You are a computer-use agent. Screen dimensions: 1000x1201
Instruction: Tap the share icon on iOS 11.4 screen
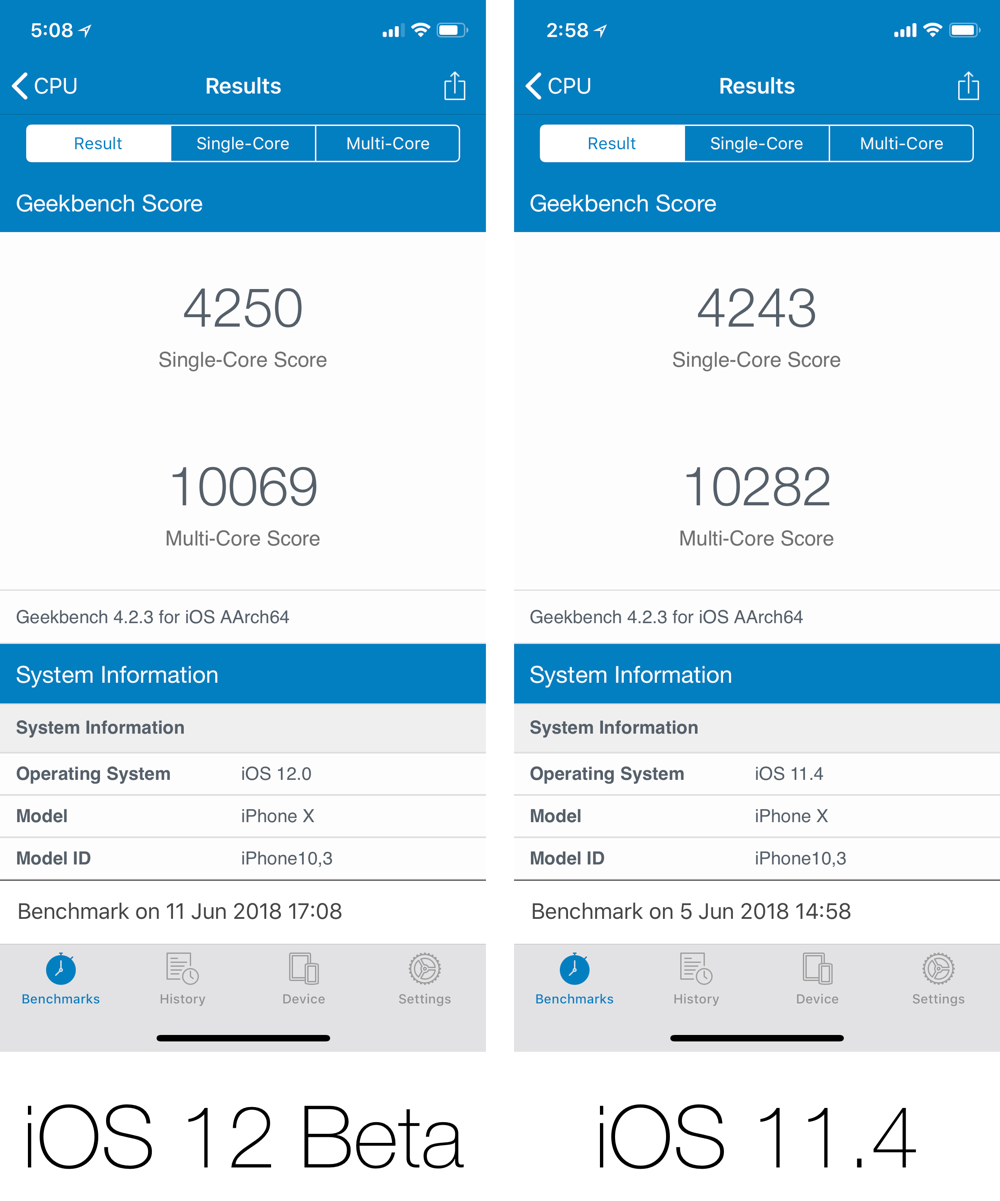(x=968, y=86)
